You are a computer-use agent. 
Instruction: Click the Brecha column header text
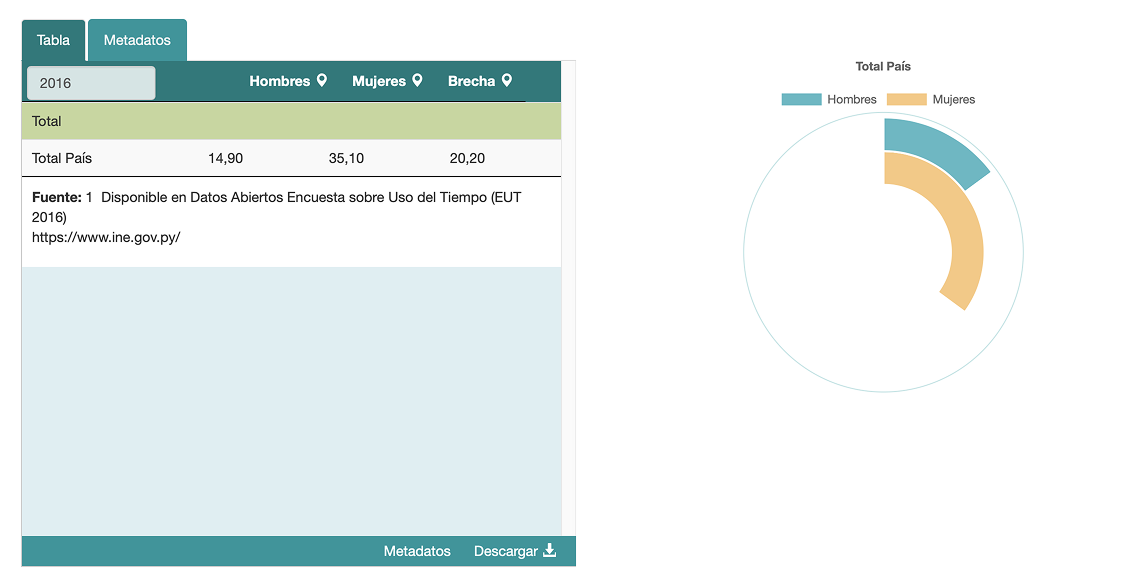pos(471,81)
